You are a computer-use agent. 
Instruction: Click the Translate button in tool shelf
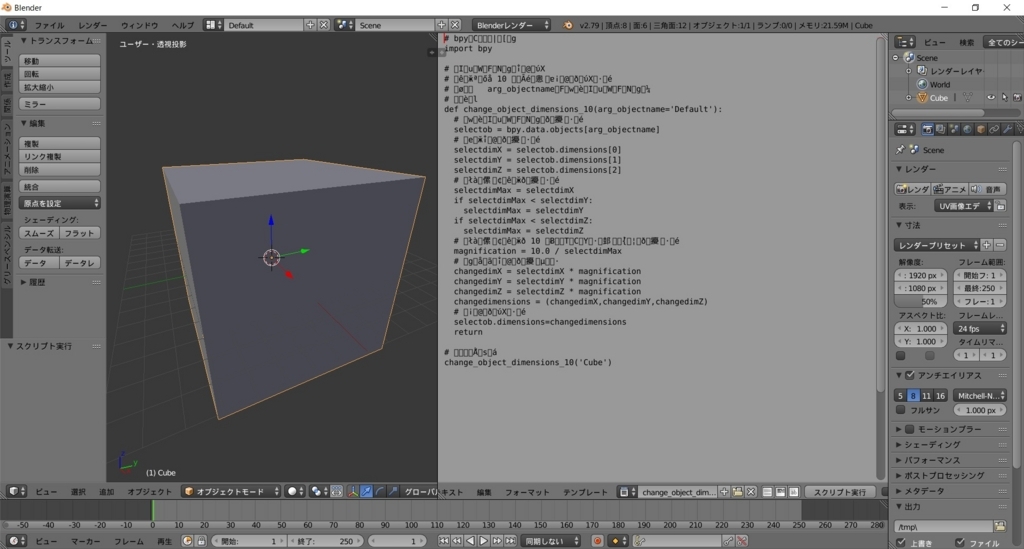click(x=59, y=61)
